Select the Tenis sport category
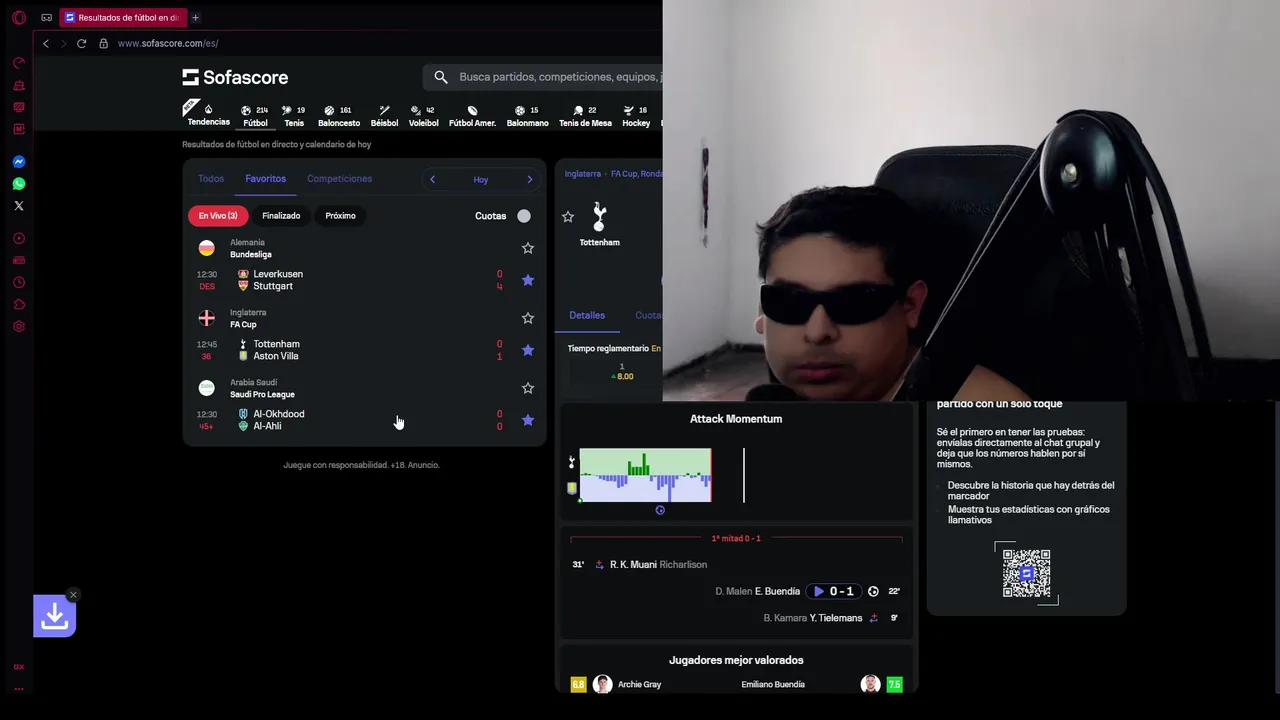 click(294, 116)
